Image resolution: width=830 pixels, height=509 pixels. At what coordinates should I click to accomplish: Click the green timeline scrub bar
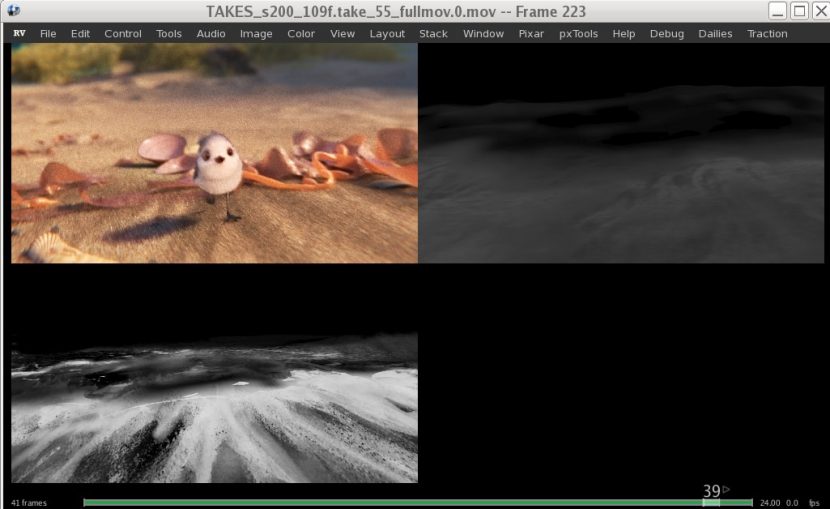point(400,502)
